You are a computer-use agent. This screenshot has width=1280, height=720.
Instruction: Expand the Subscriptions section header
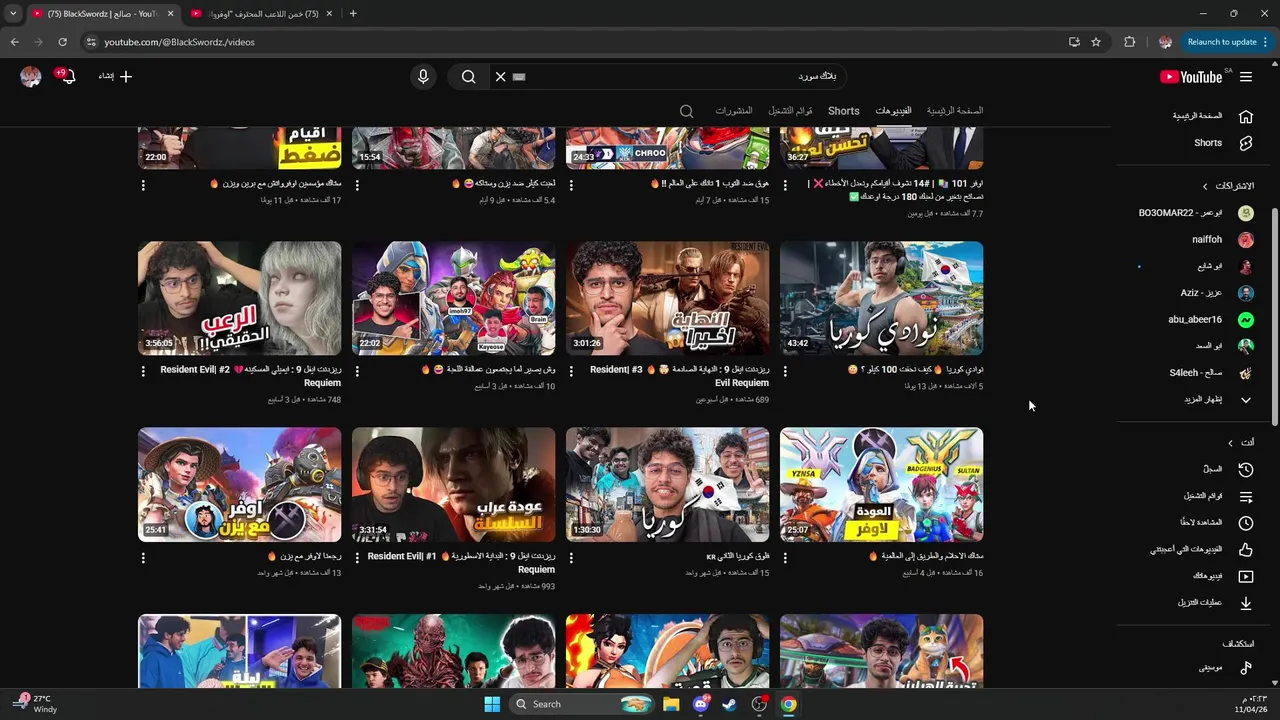click(x=1227, y=186)
